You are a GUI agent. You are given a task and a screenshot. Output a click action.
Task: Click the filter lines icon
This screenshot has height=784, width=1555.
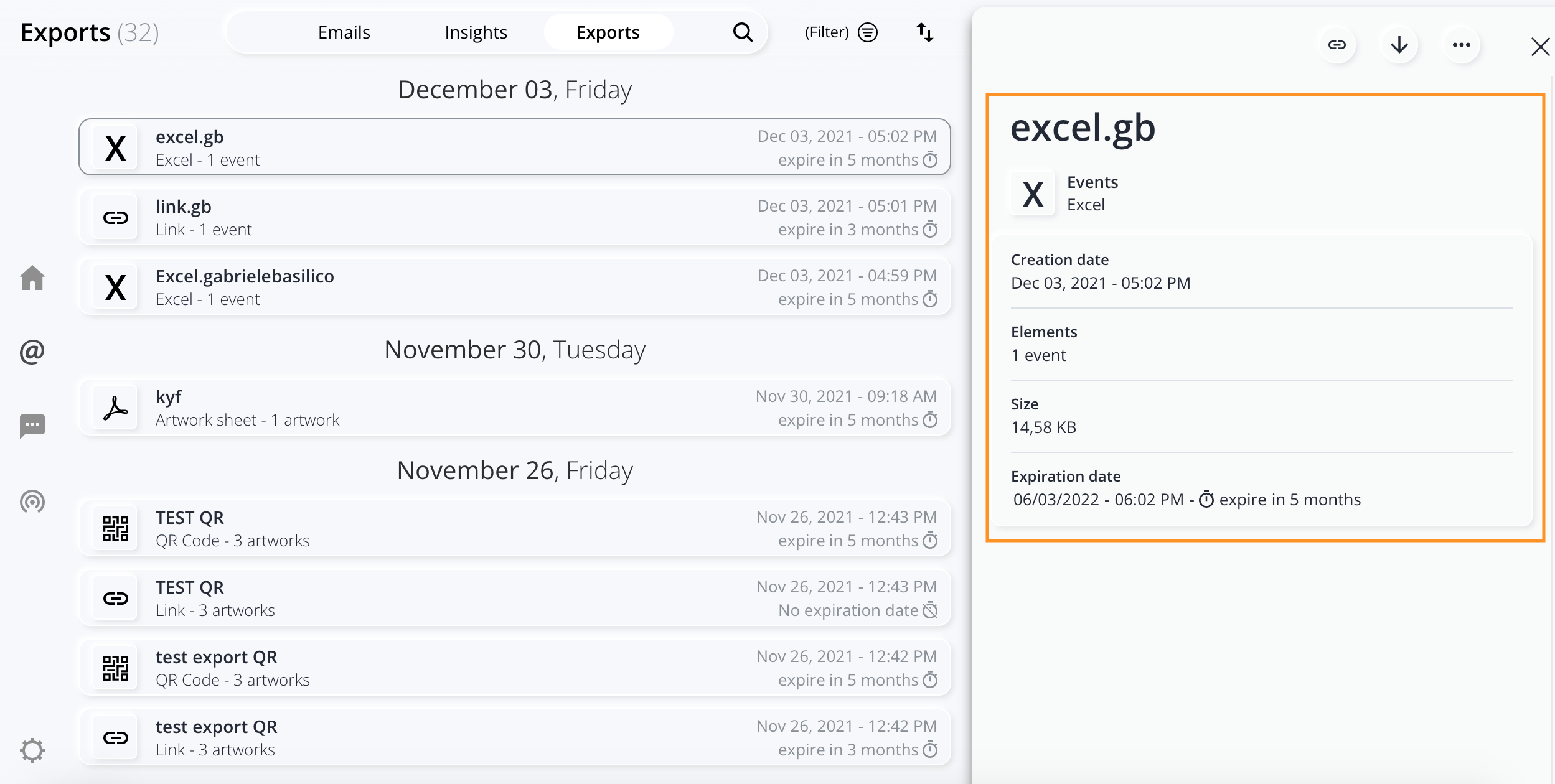tap(868, 32)
